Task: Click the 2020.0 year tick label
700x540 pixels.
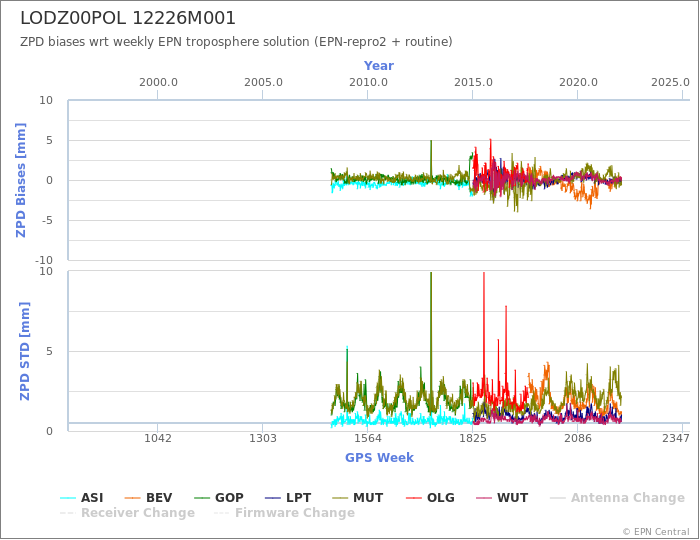Action: pos(578,83)
